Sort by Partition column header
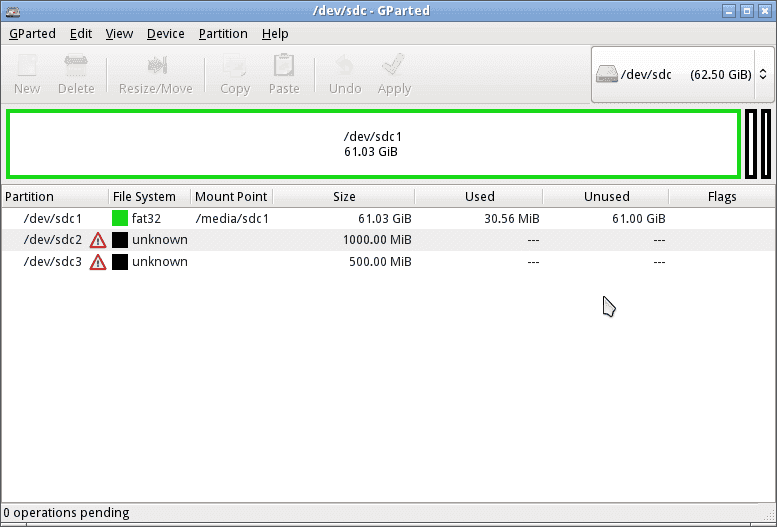 click(55, 197)
